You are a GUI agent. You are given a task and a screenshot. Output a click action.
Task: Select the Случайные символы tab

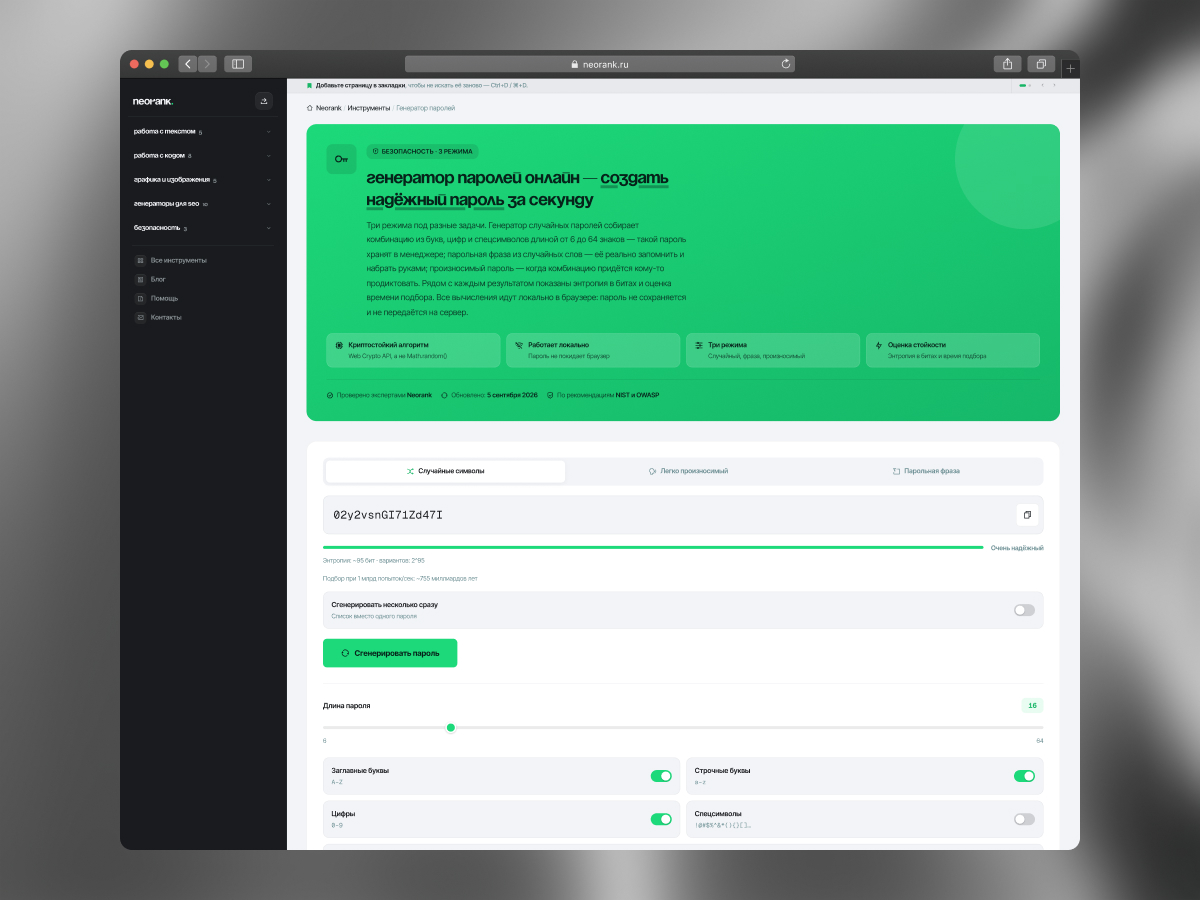[445, 471]
